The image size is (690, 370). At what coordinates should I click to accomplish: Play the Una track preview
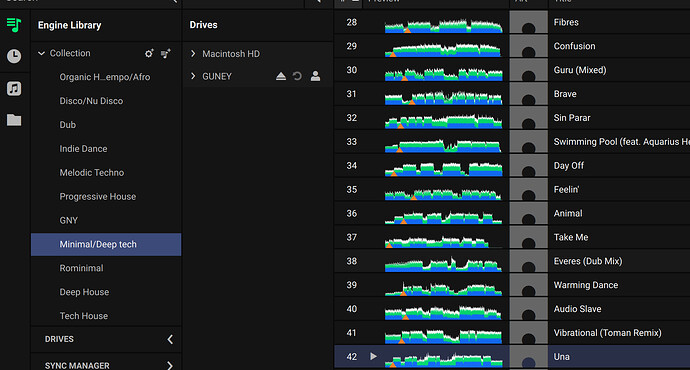click(x=373, y=356)
